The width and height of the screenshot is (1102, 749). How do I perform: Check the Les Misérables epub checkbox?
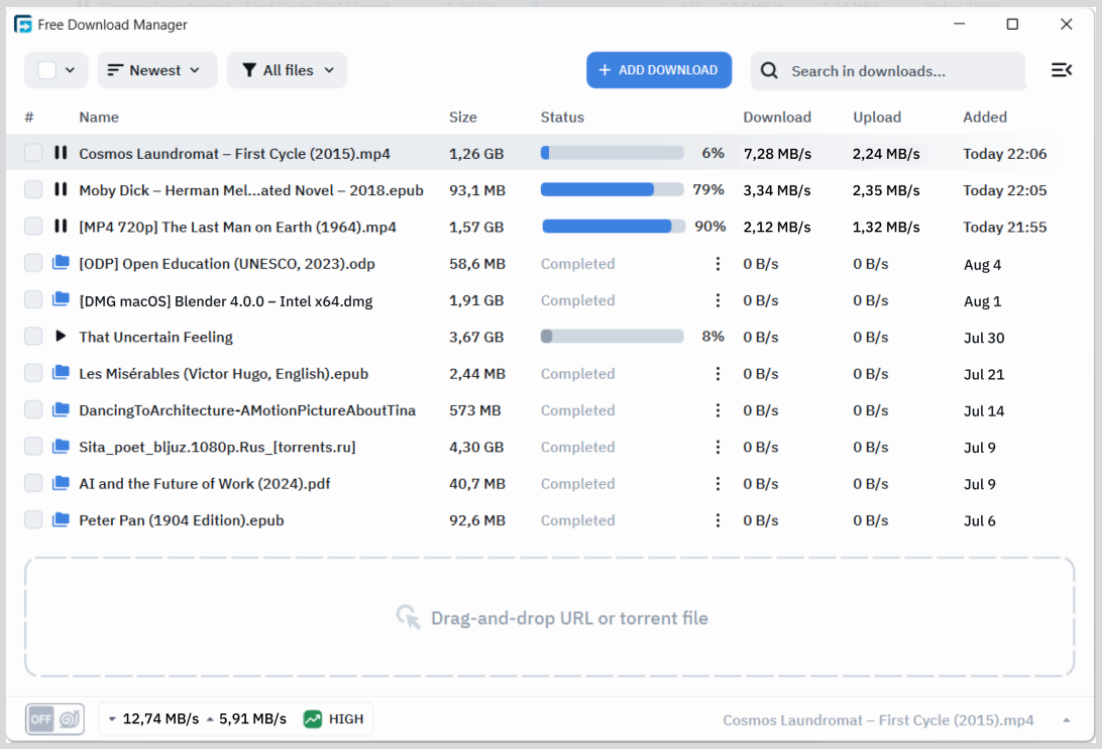point(33,372)
